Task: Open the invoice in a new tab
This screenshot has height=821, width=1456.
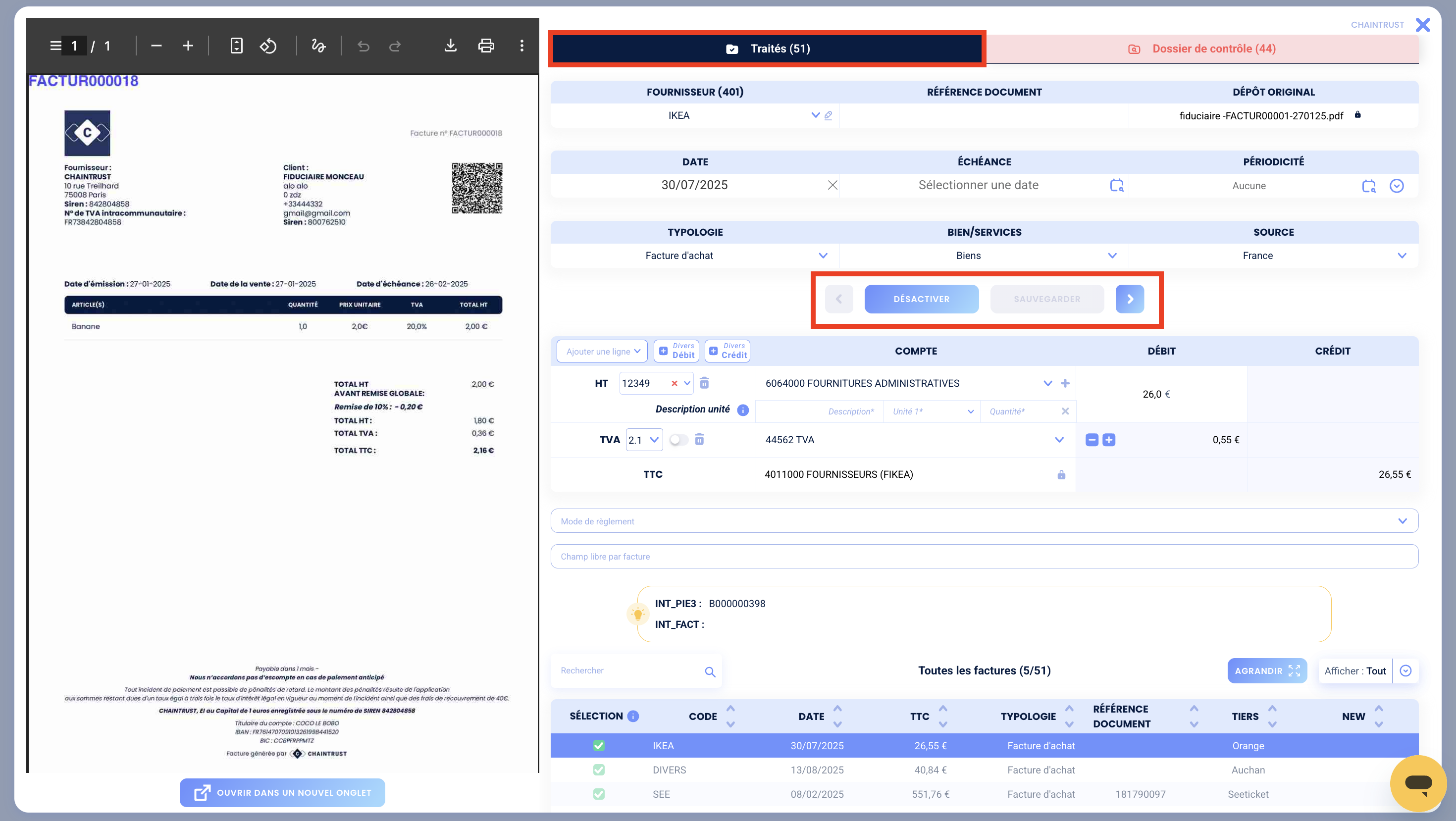Action: (282, 793)
